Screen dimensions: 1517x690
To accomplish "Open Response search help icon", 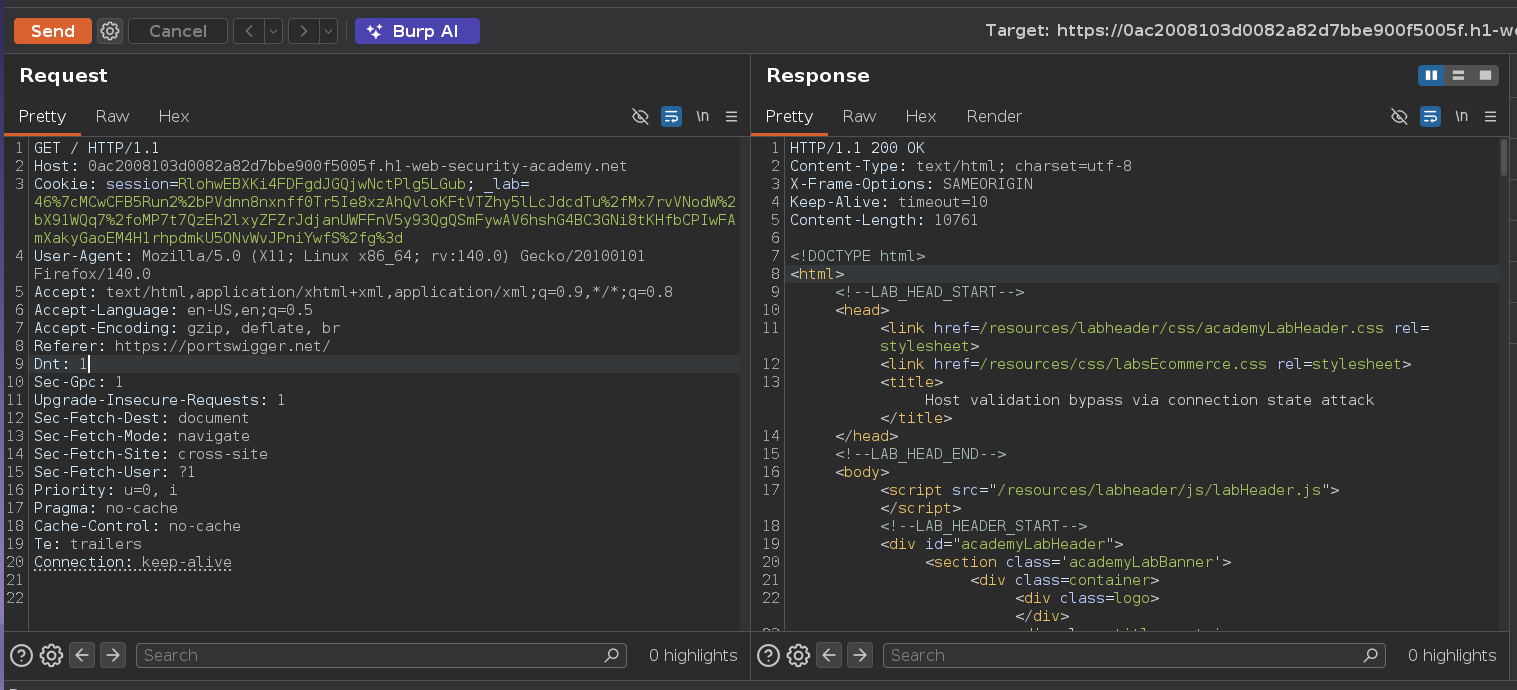I will click(768, 655).
